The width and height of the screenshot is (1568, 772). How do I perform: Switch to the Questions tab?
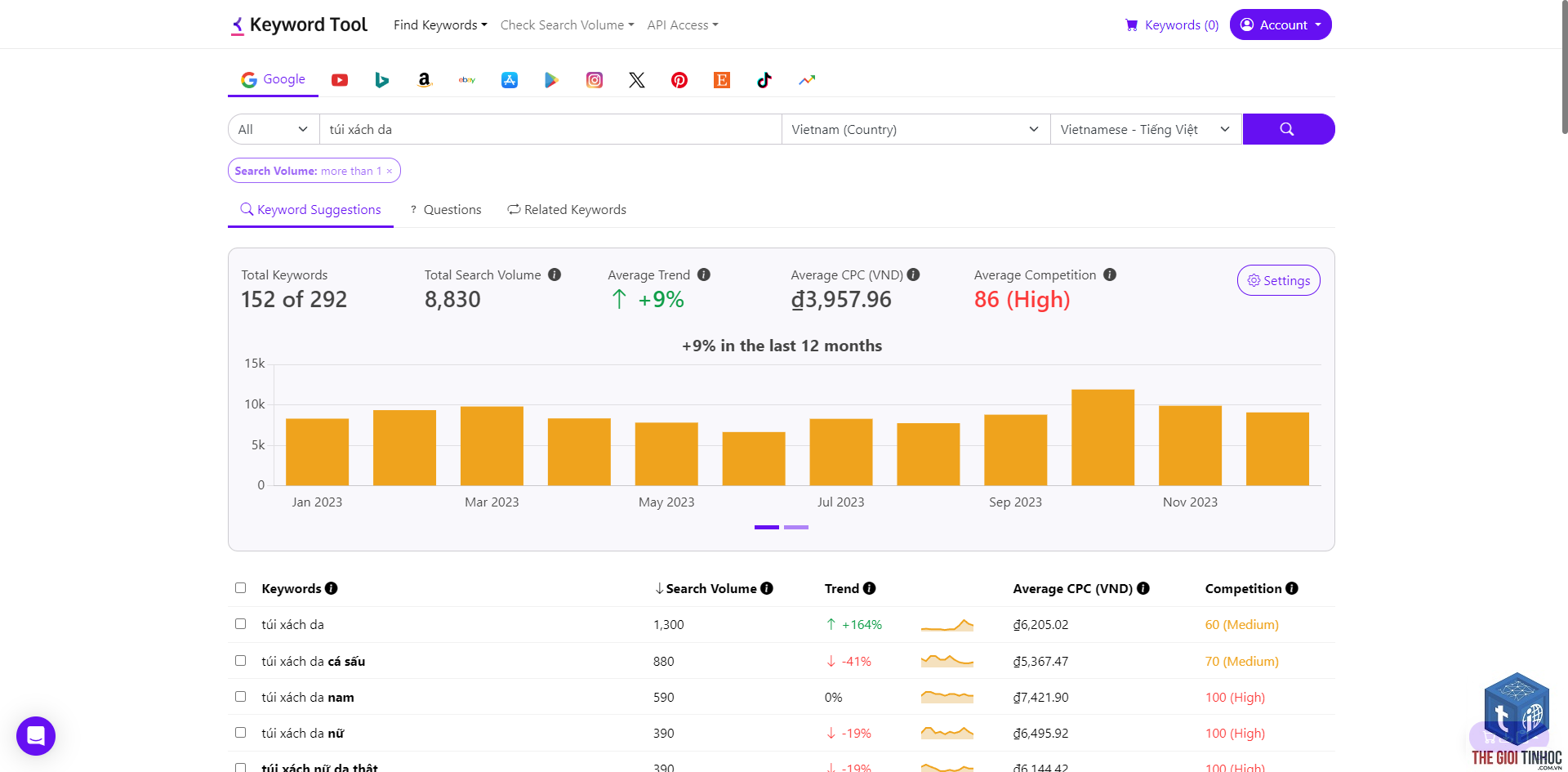tap(446, 210)
